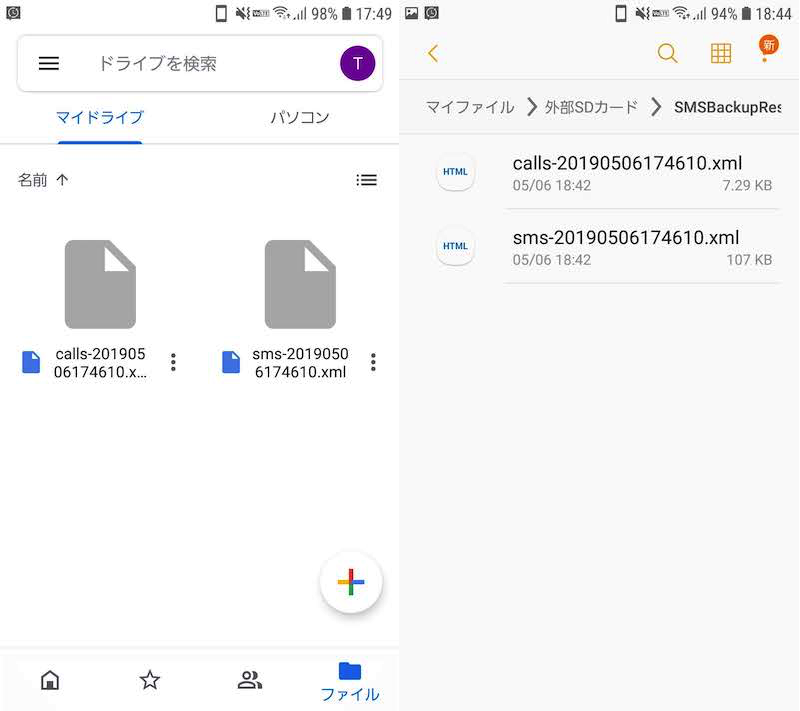Viewport: 800px width, 711px height.
Task: Navigate to 外部SDカード in breadcrumb
Action: click(x=591, y=107)
